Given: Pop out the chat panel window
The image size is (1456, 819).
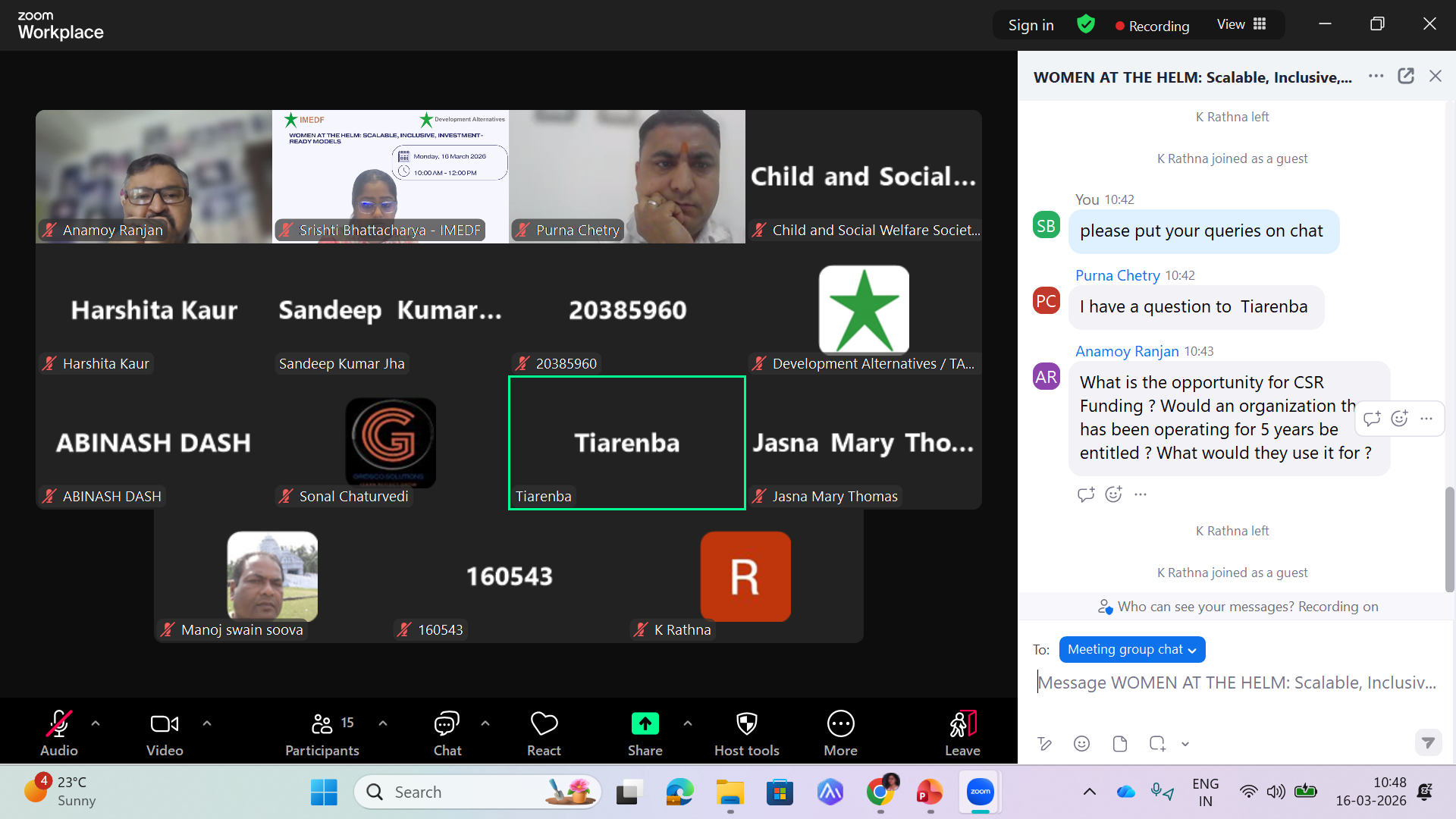Looking at the screenshot, I should pyautogui.click(x=1405, y=76).
